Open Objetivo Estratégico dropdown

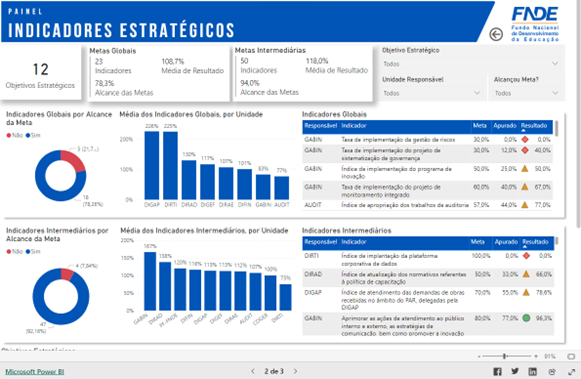pos(471,64)
